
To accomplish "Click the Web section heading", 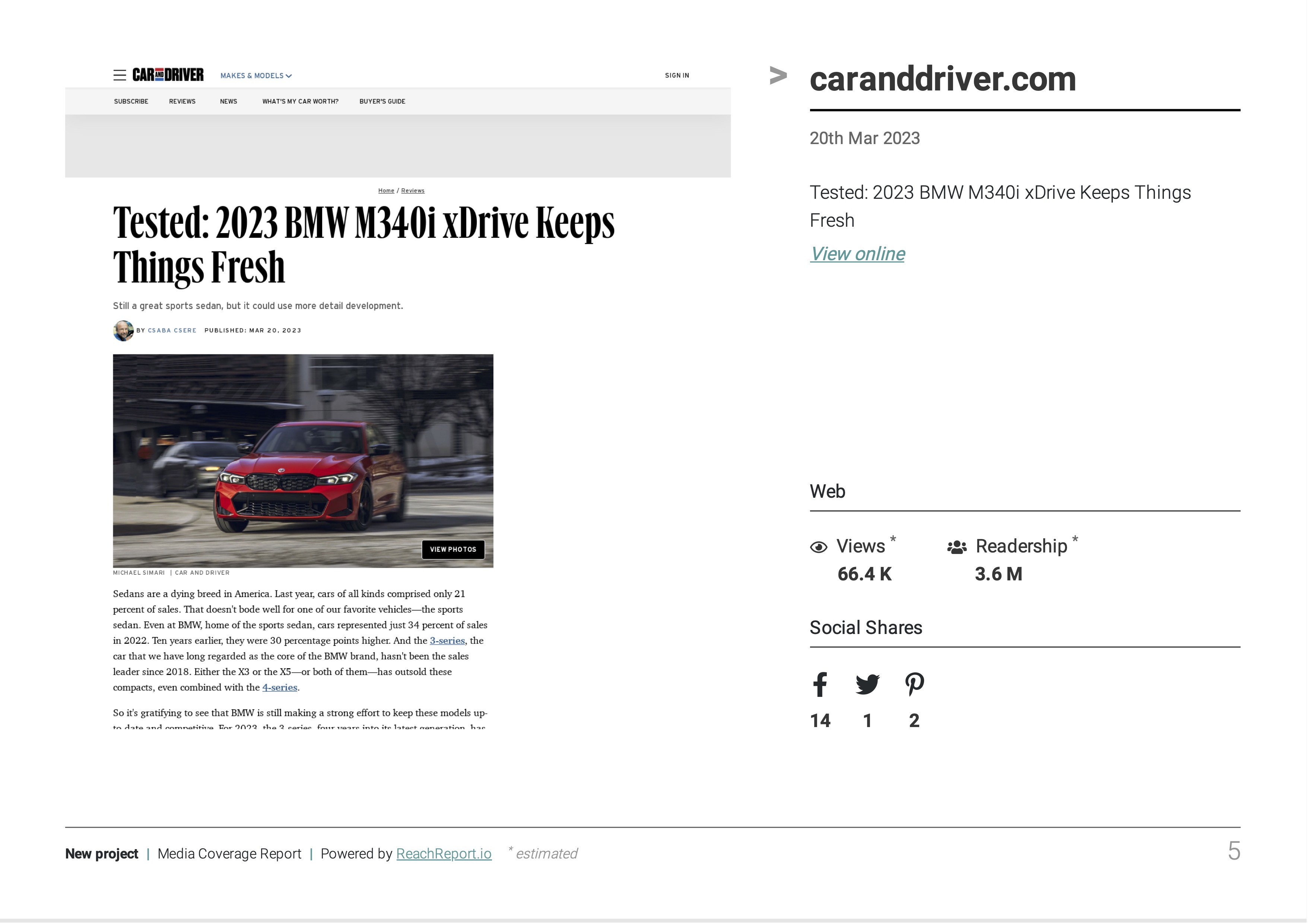I will click(827, 491).
